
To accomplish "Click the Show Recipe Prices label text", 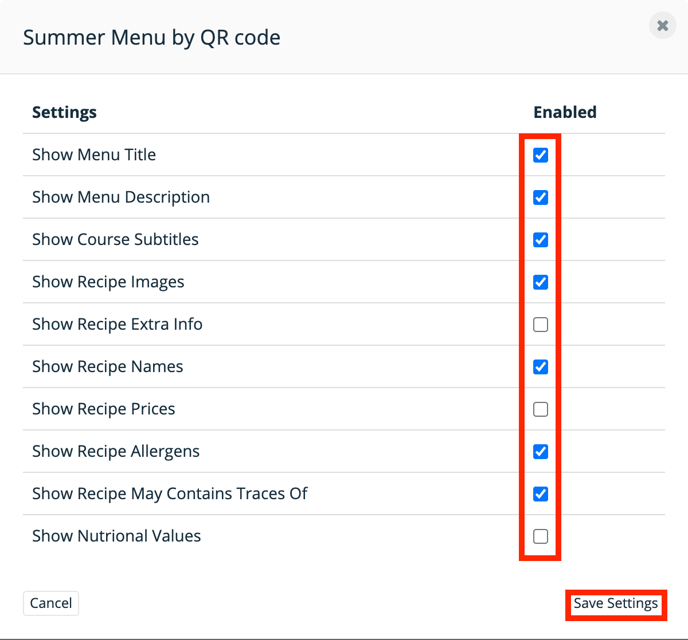I will click(x=104, y=409).
